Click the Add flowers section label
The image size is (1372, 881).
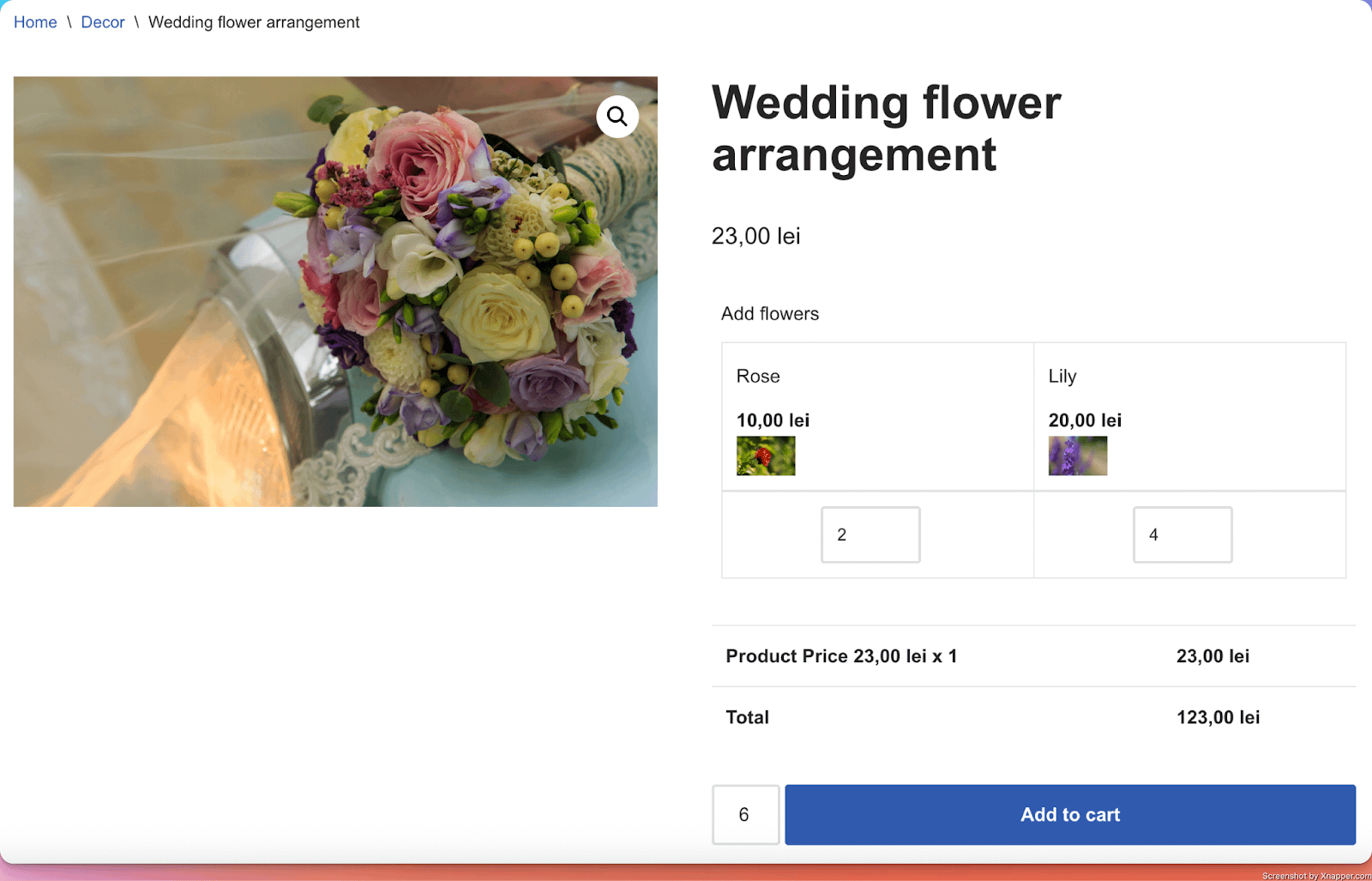tap(769, 314)
